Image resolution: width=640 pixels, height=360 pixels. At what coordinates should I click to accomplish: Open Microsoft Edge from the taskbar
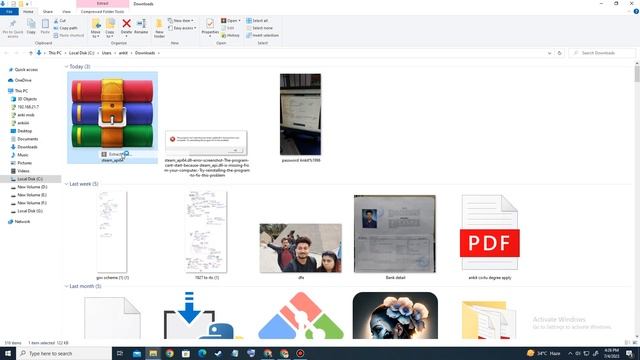(202, 353)
